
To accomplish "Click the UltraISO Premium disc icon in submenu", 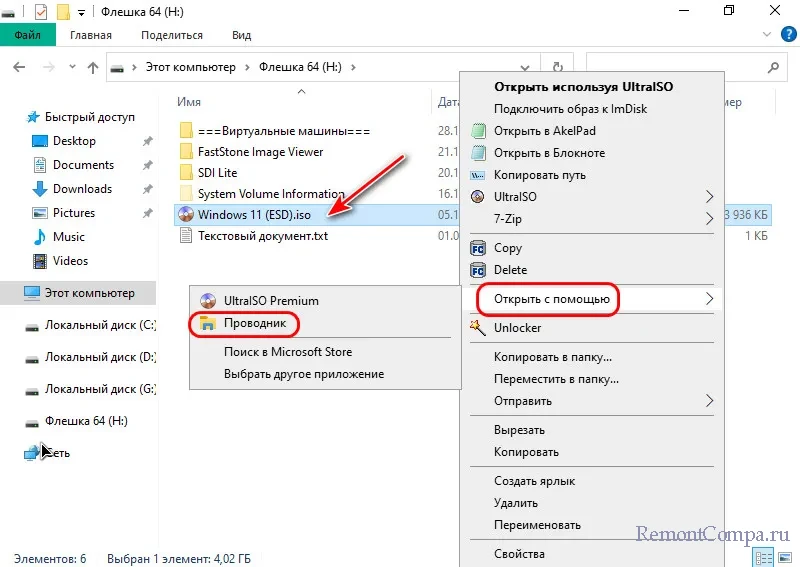I will pos(208,301).
